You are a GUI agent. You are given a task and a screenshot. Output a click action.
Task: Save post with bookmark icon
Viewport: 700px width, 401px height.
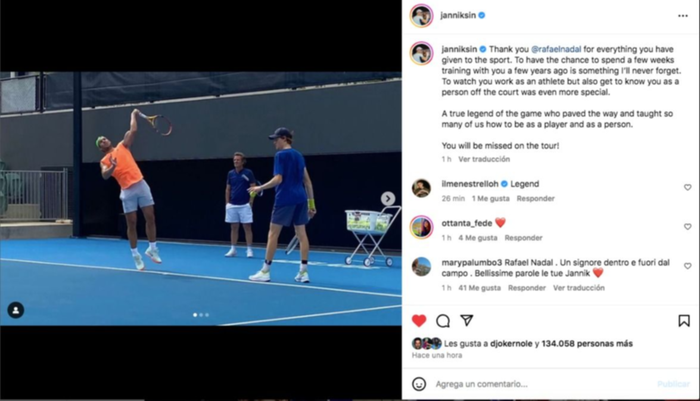click(684, 321)
